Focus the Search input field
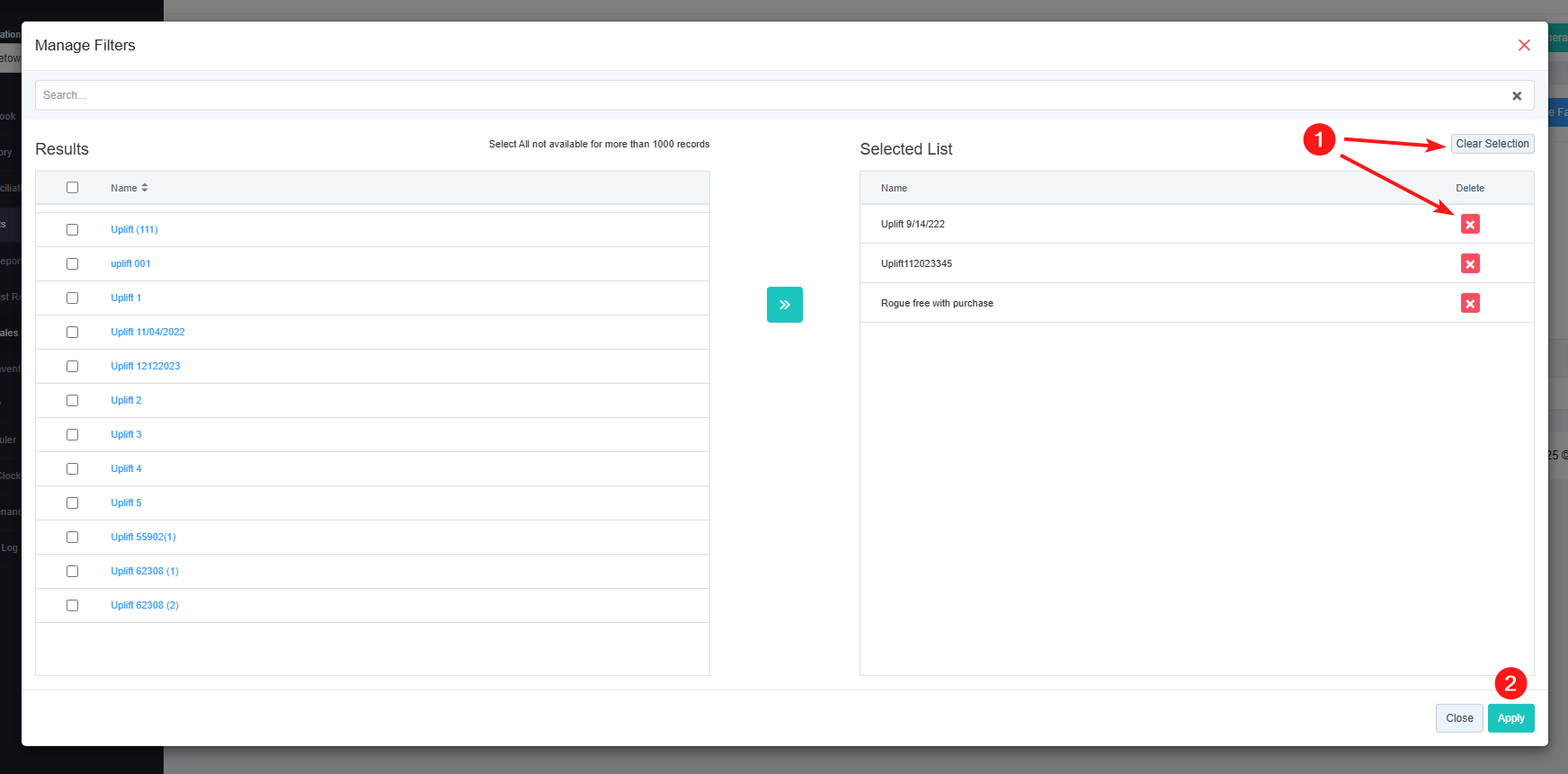The image size is (1568, 774). [x=764, y=95]
